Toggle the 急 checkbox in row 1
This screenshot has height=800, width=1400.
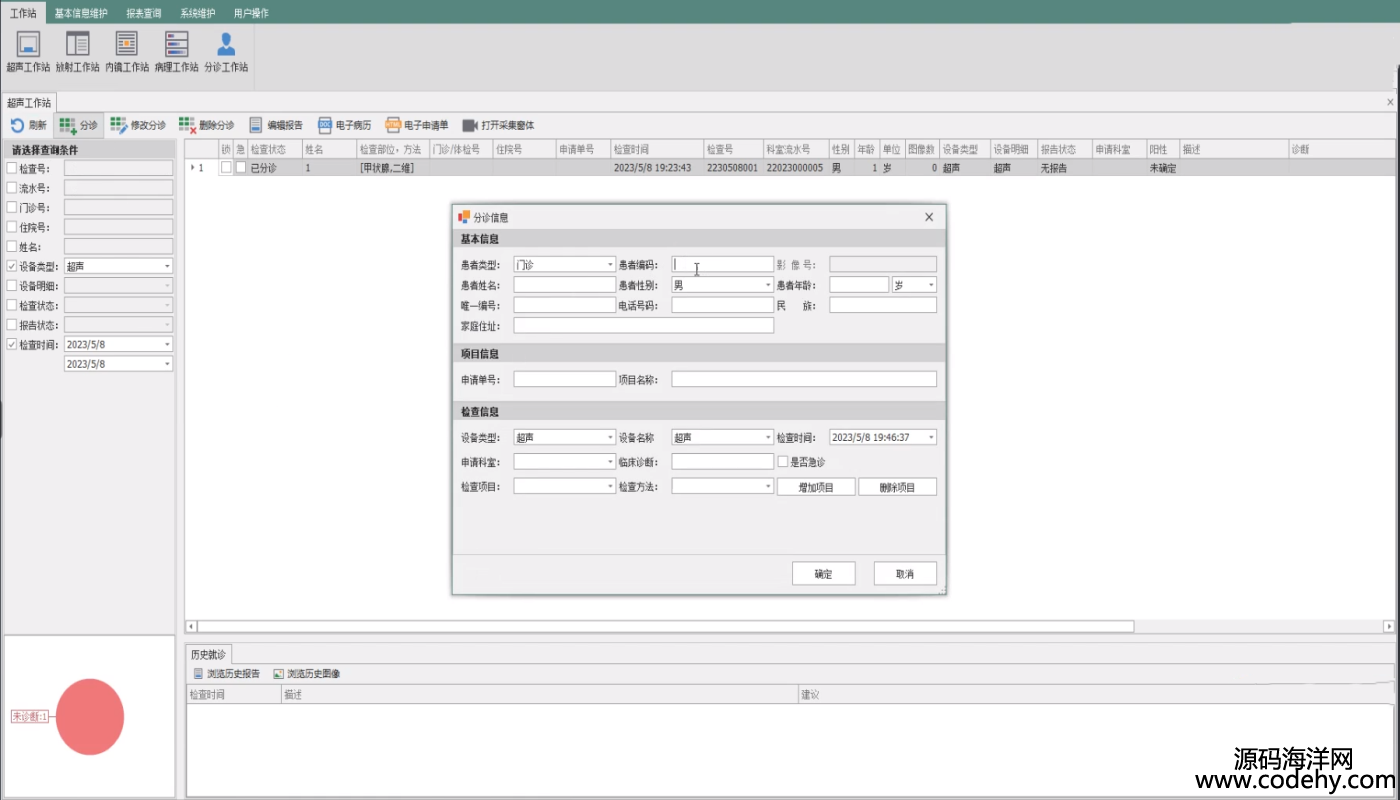tap(240, 168)
